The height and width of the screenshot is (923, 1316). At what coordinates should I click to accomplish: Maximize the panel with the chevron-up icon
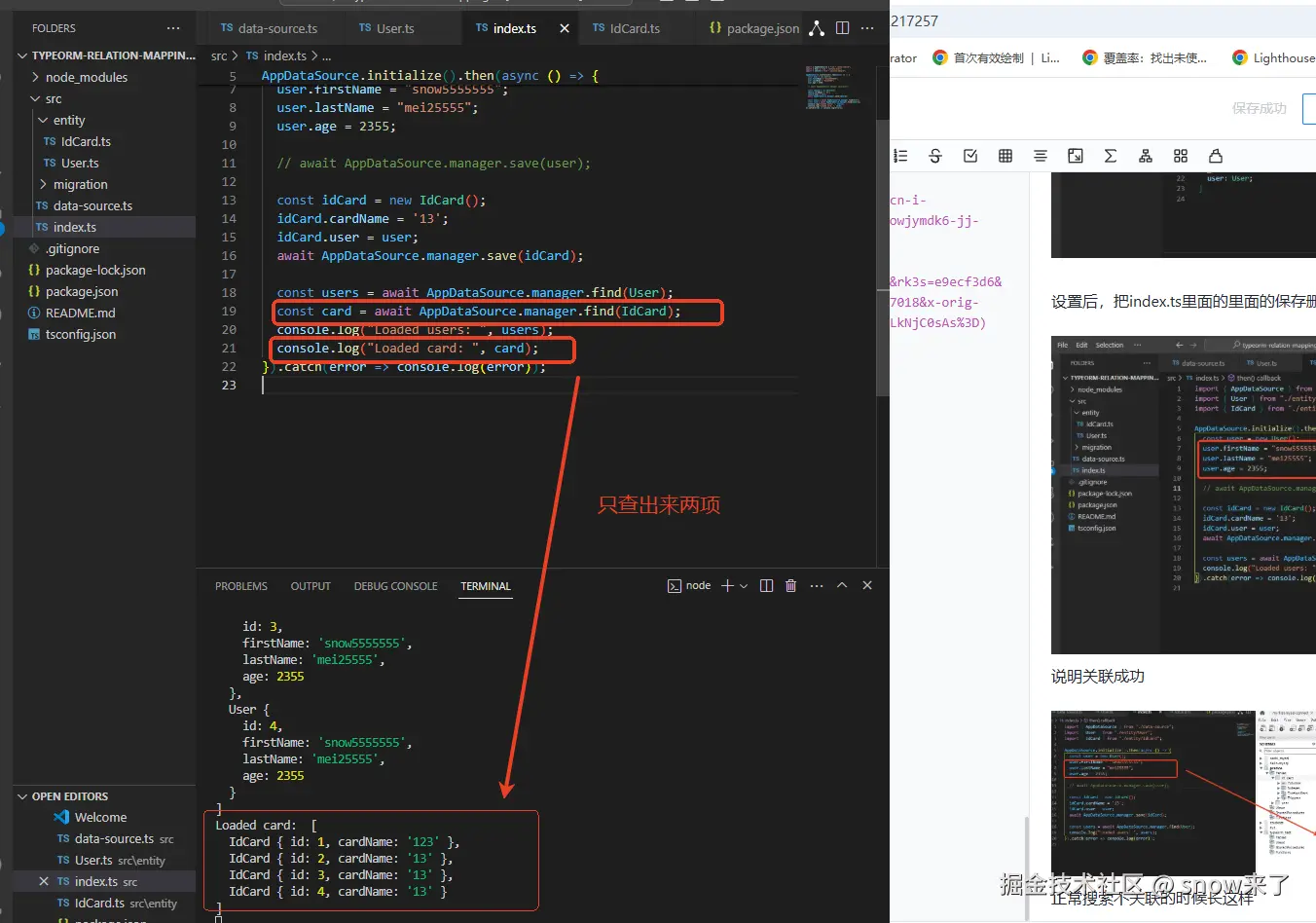pyautogui.click(x=842, y=586)
